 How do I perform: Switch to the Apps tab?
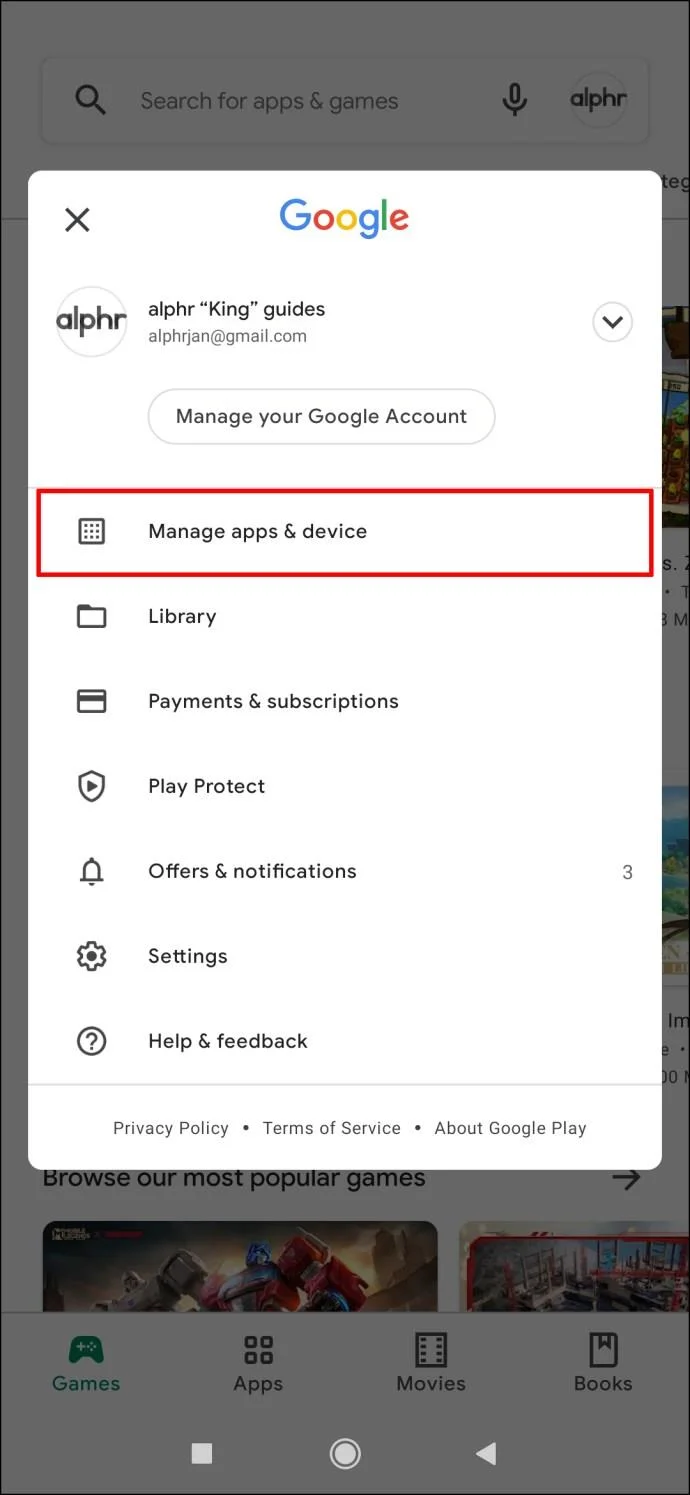click(258, 1363)
